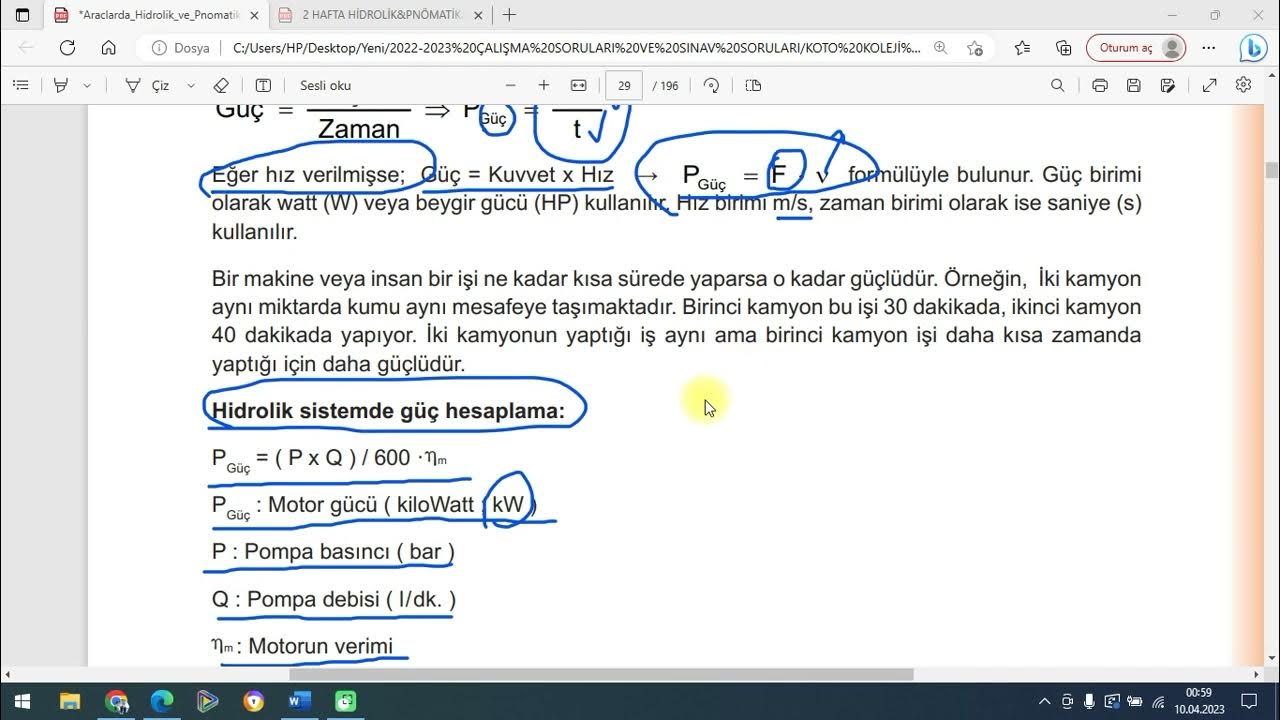This screenshot has width=1280, height=720.
Task: Go back to the previous page
Action: click(x=26, y=47)
